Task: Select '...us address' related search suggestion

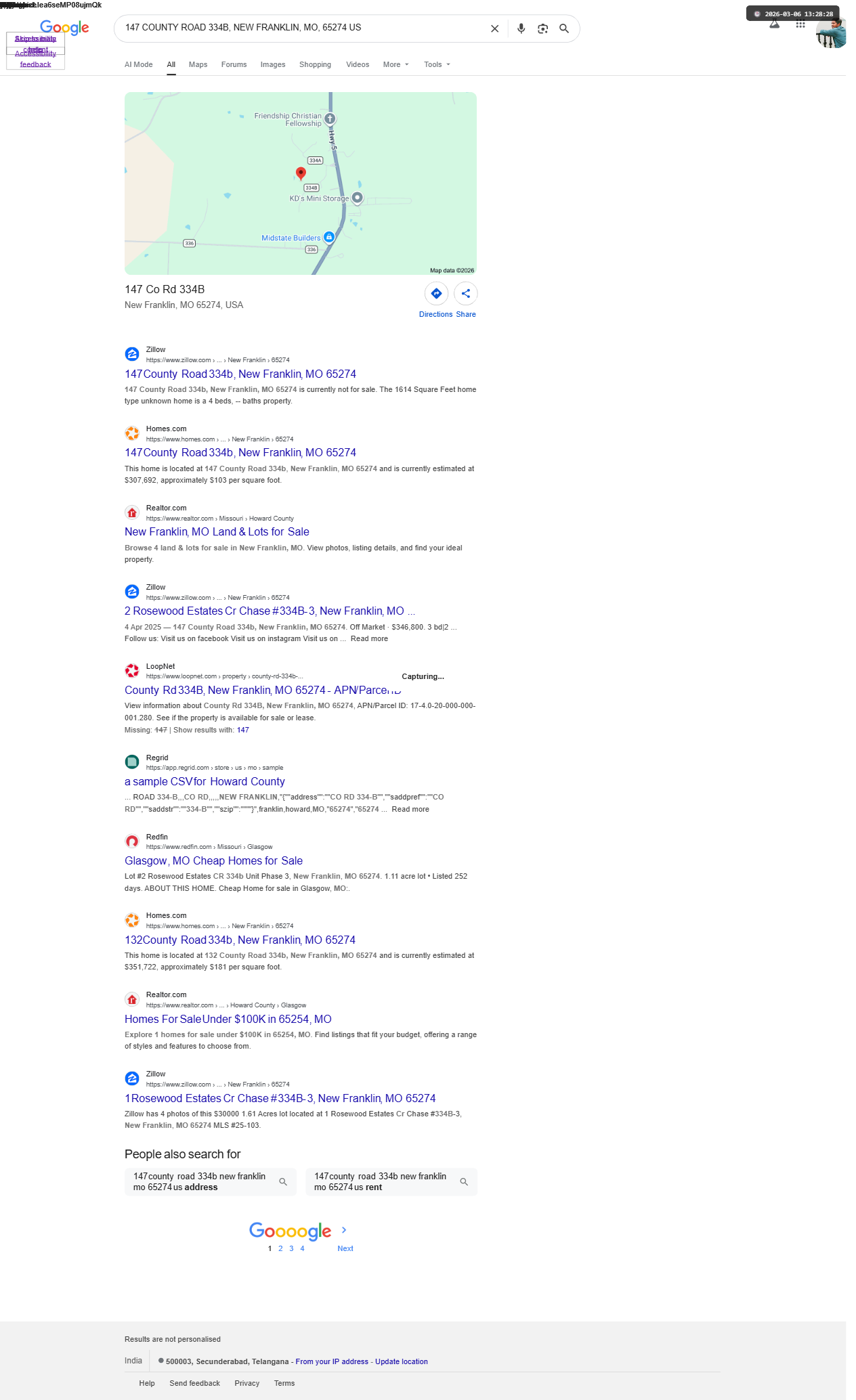Action: coord(211,1182)
